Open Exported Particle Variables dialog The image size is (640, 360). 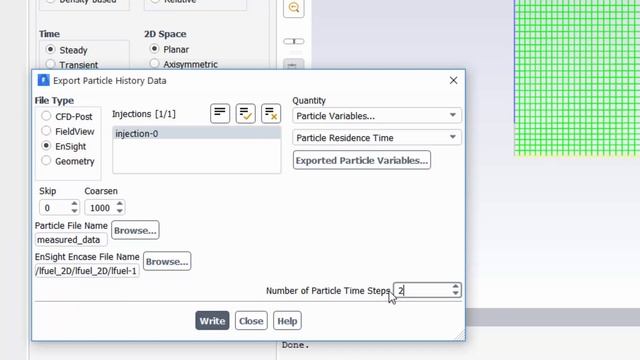click(x=362, y=160)
